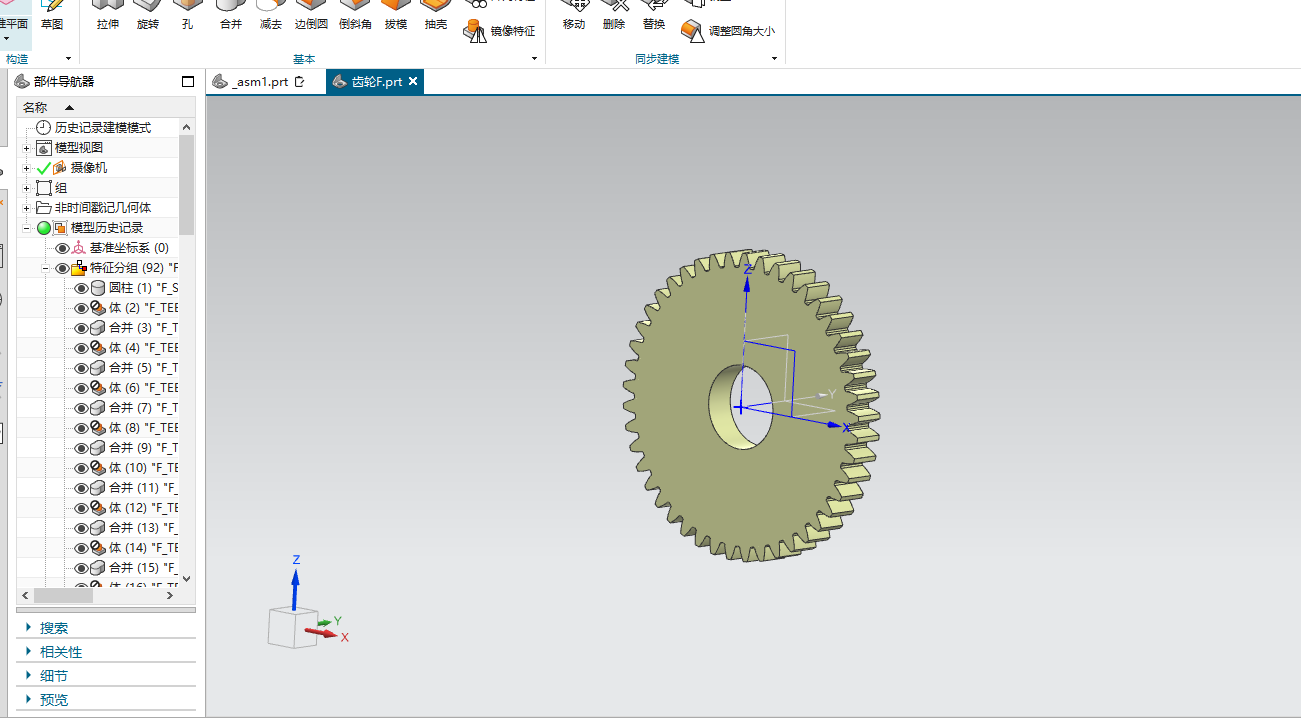
Task: Toggle visibility eye of 基准坐标系 (0)
Action: pyautogui.click(x=62, y=248)
